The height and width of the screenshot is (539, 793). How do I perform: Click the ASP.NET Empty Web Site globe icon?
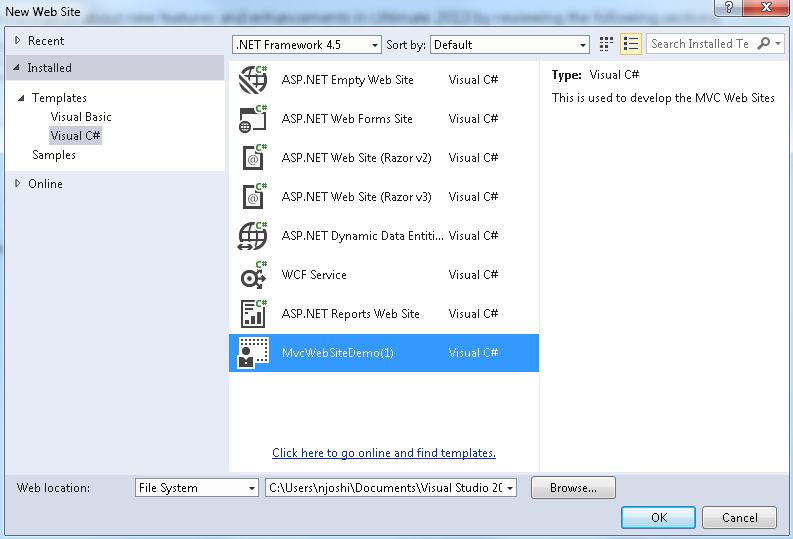253,79
